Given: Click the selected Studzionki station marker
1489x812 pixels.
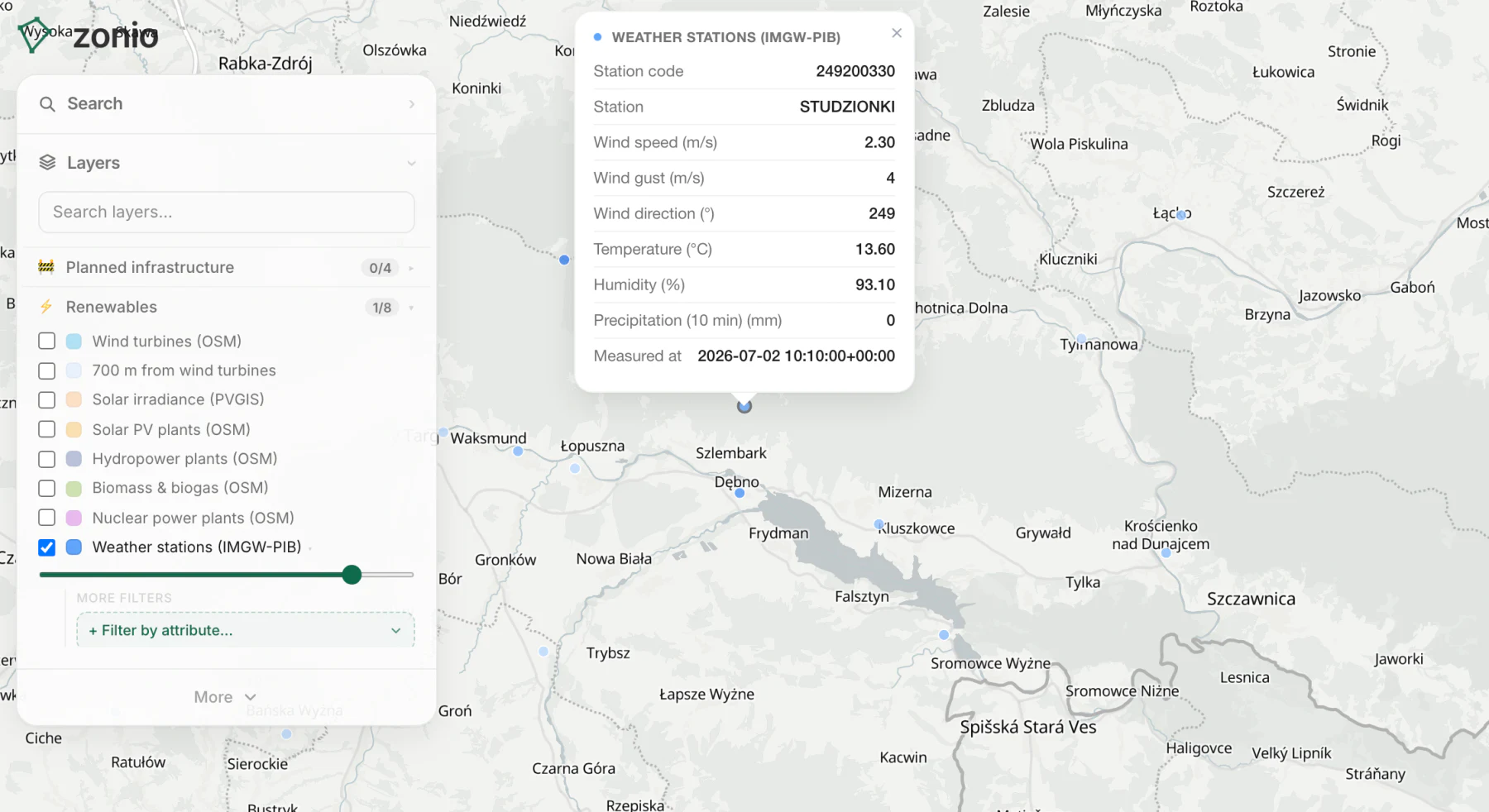Looking at the screenshot, I should (x=744, y=406).
